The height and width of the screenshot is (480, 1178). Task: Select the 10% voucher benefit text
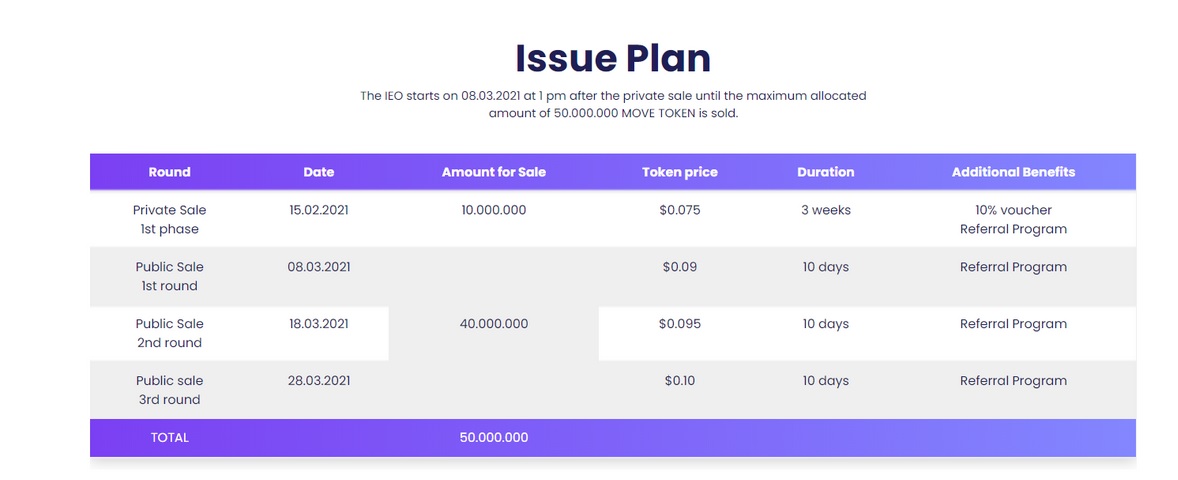(x=1013, y=210)
